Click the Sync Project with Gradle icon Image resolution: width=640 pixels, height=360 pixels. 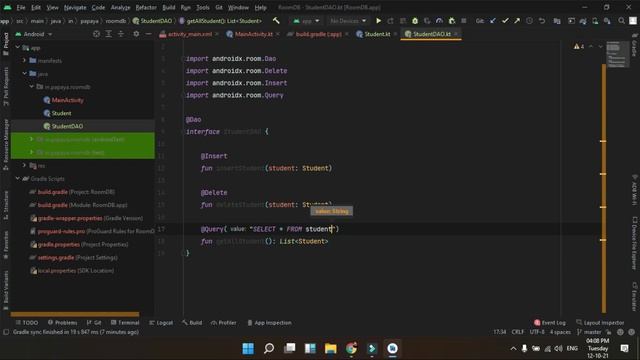point(583,20)
